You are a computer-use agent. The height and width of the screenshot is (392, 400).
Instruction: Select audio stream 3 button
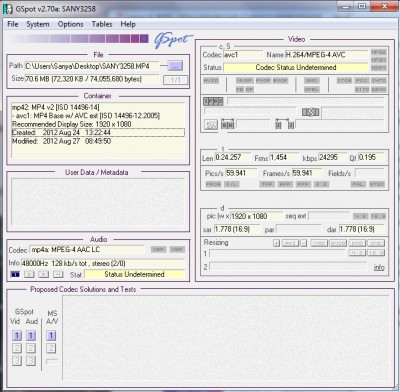43,274
